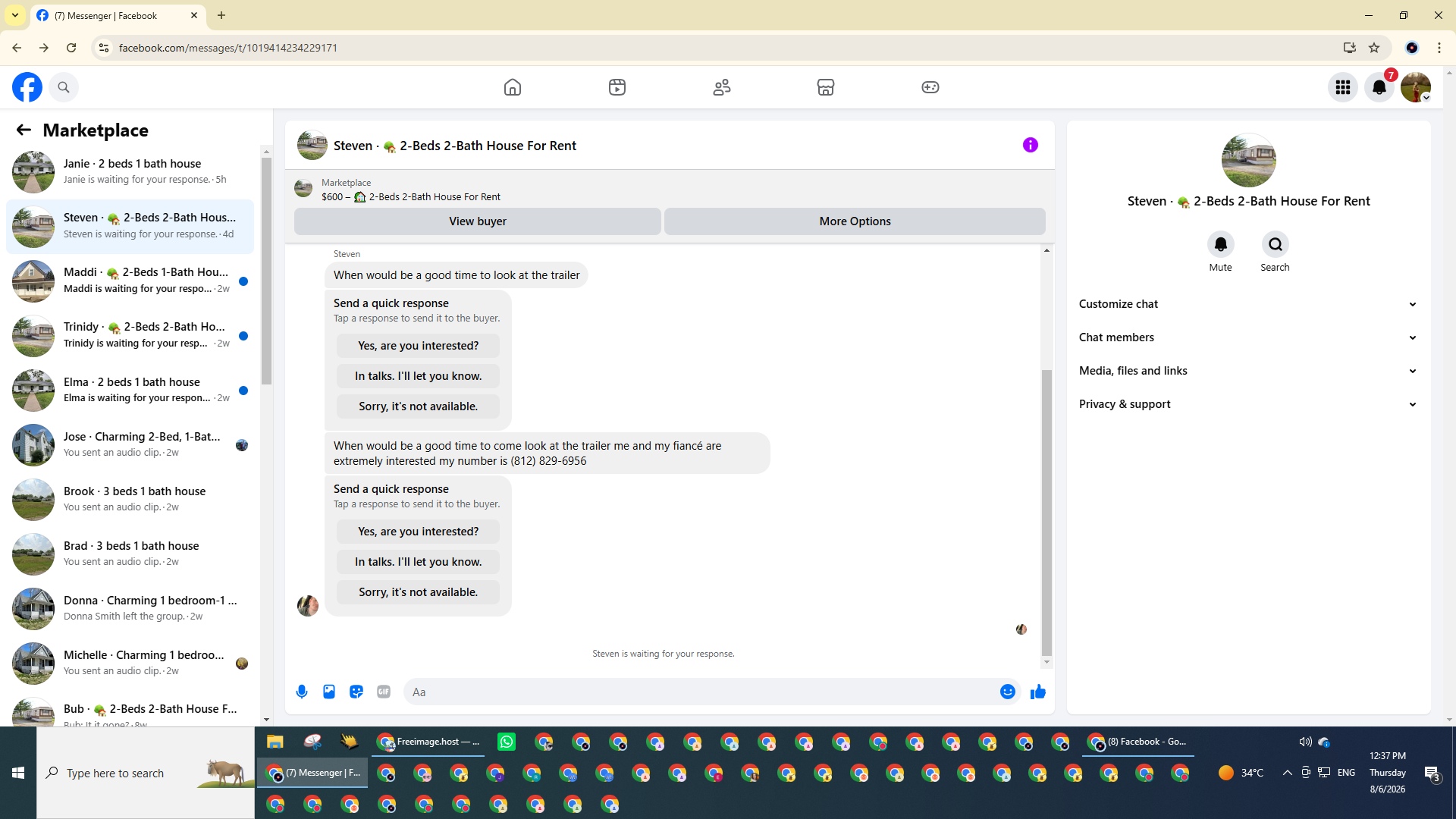
Task: Choose a sticker icon
Action: [x=356, y=692]
